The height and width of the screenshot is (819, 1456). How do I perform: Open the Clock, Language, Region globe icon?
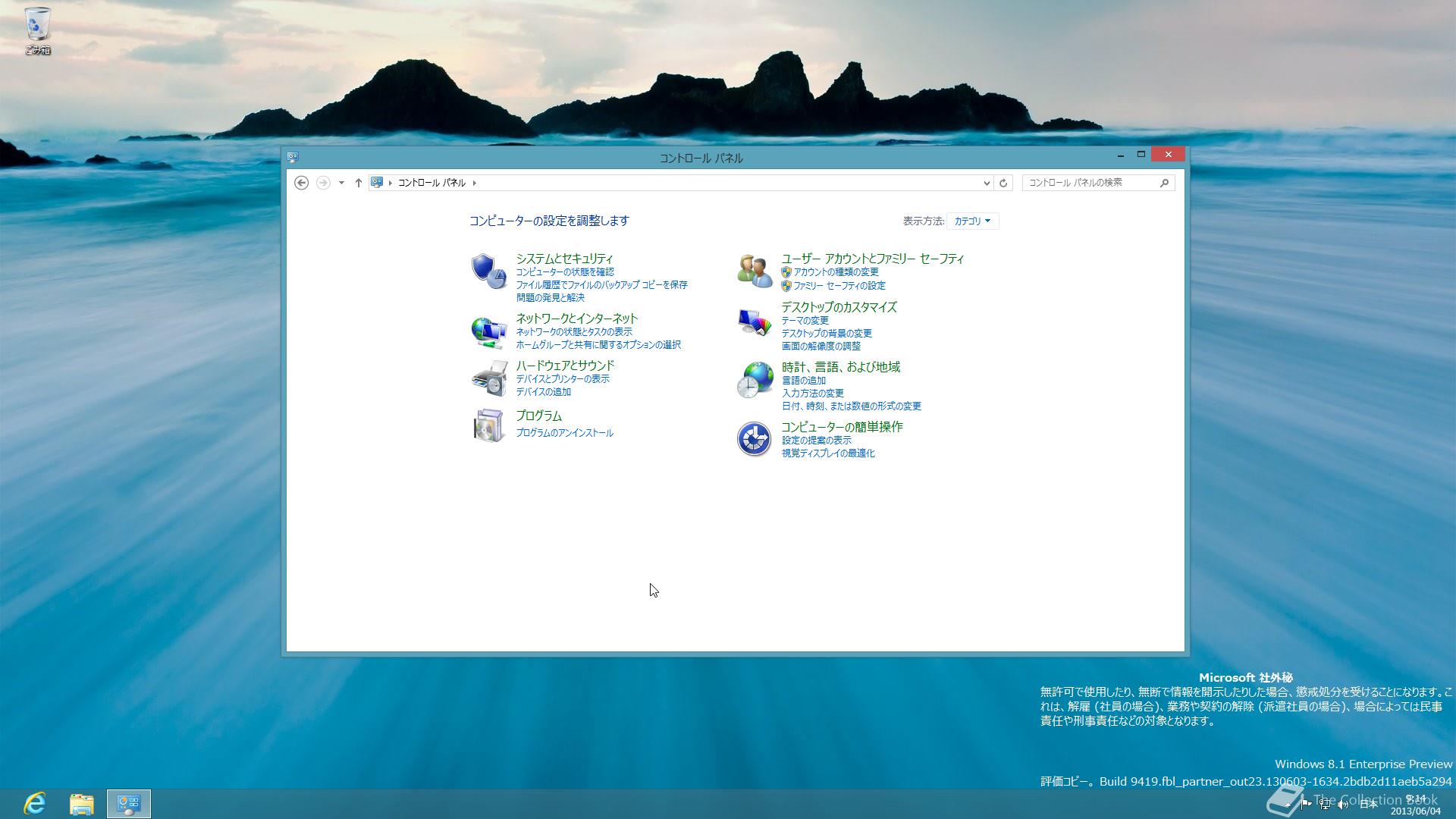pyautogui.click(x=755, y=380)
